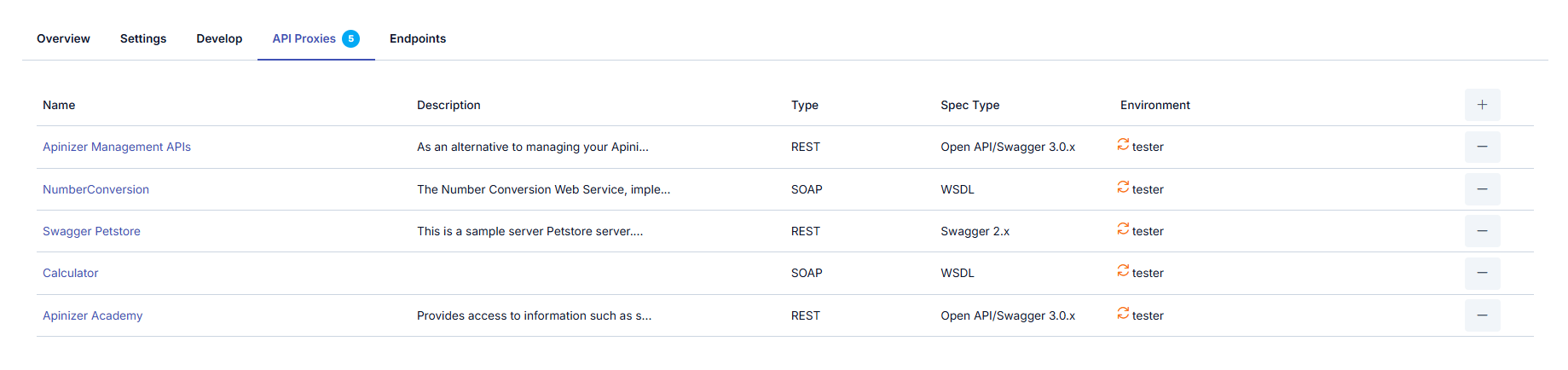Click sync icon beside Apinizer Management APIs environment
The width and height of the screenshot is (1568, 370).
tap(1123, 145)
